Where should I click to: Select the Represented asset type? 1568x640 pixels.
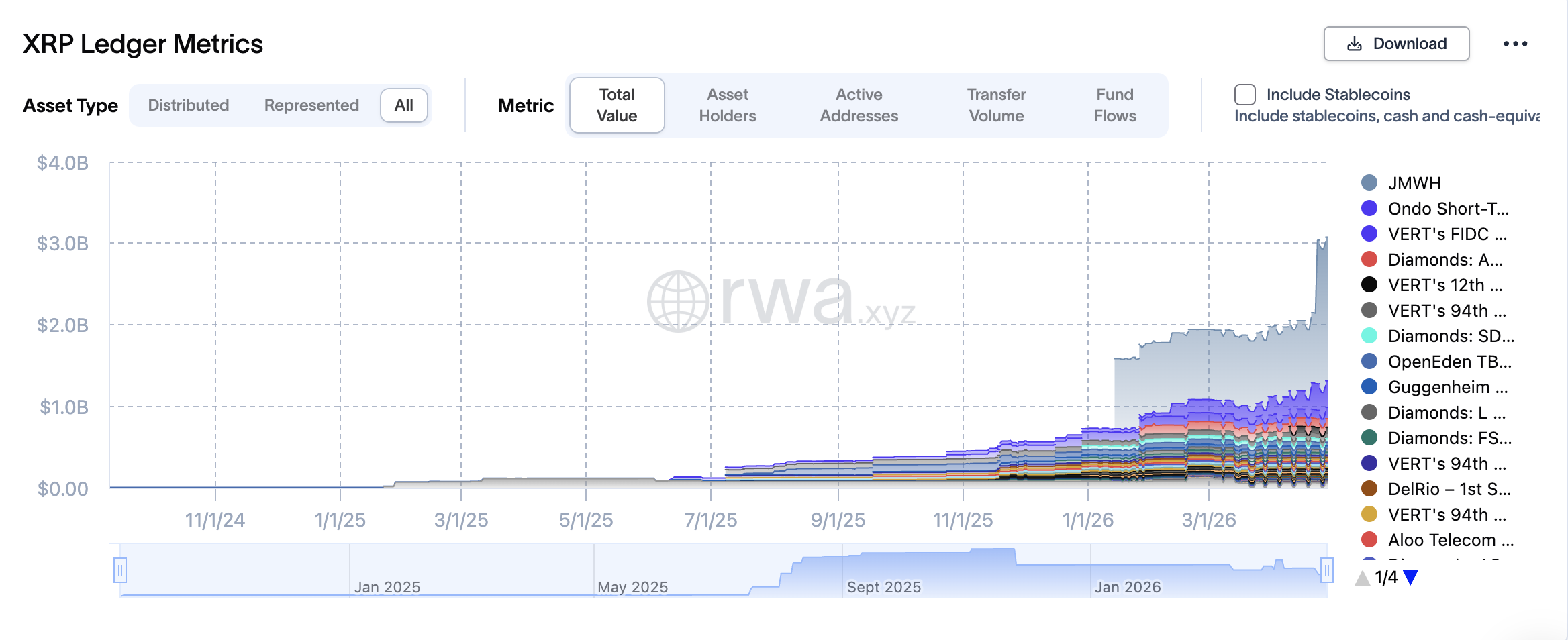click(311, 105)
